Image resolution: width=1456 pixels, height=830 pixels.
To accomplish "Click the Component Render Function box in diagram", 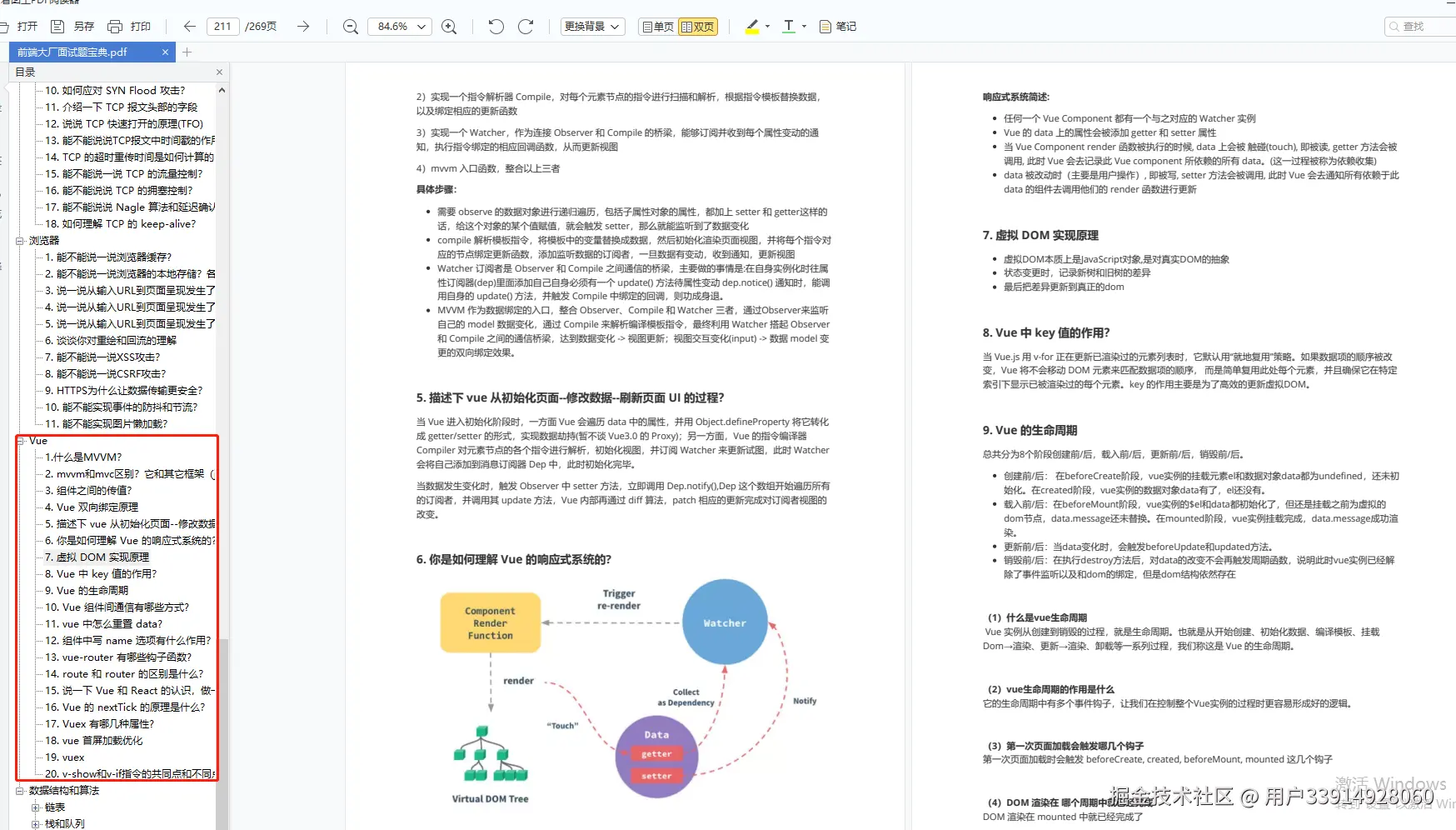I will (491, 622).
